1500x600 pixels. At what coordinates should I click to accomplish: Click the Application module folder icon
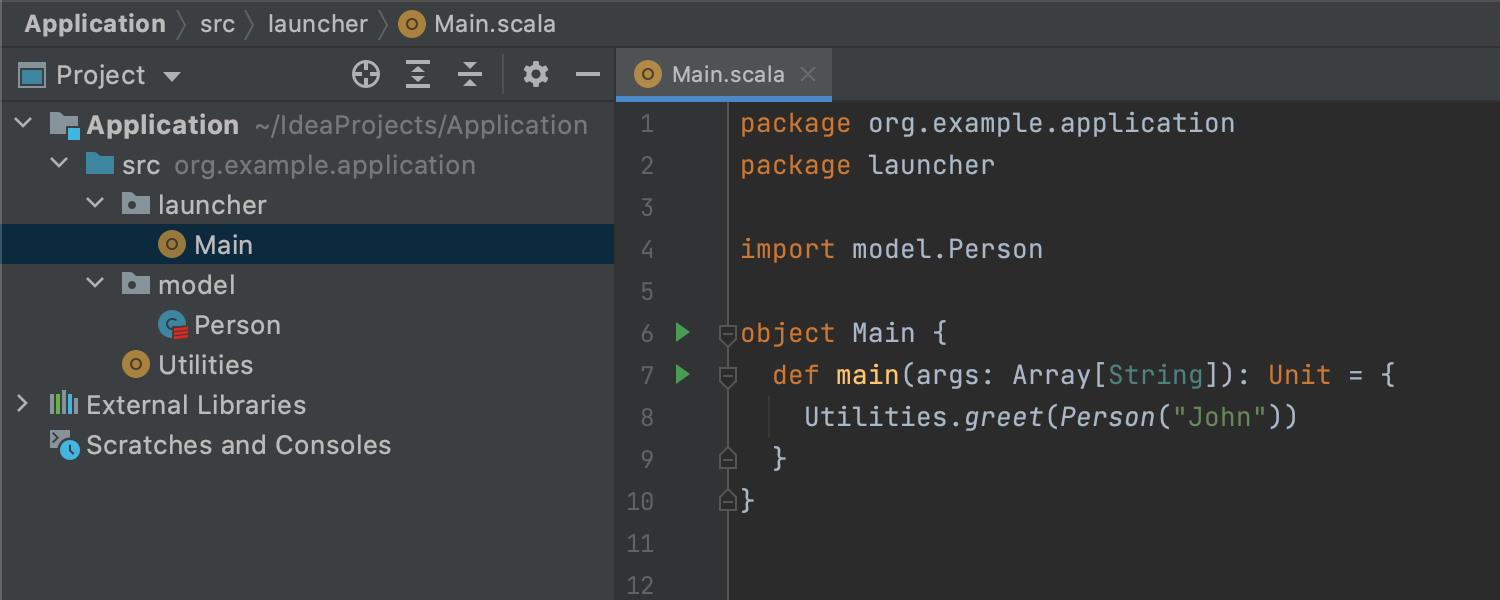point(64,125)
